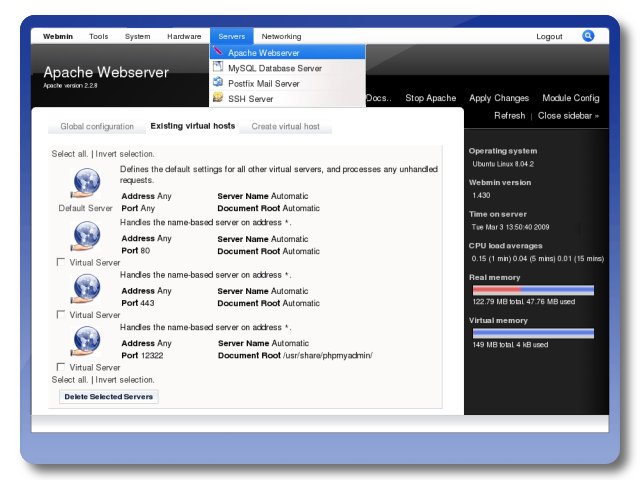Click the Stop Apache link
This screenshot has width=640, height=480.
[x=430, y=98]
